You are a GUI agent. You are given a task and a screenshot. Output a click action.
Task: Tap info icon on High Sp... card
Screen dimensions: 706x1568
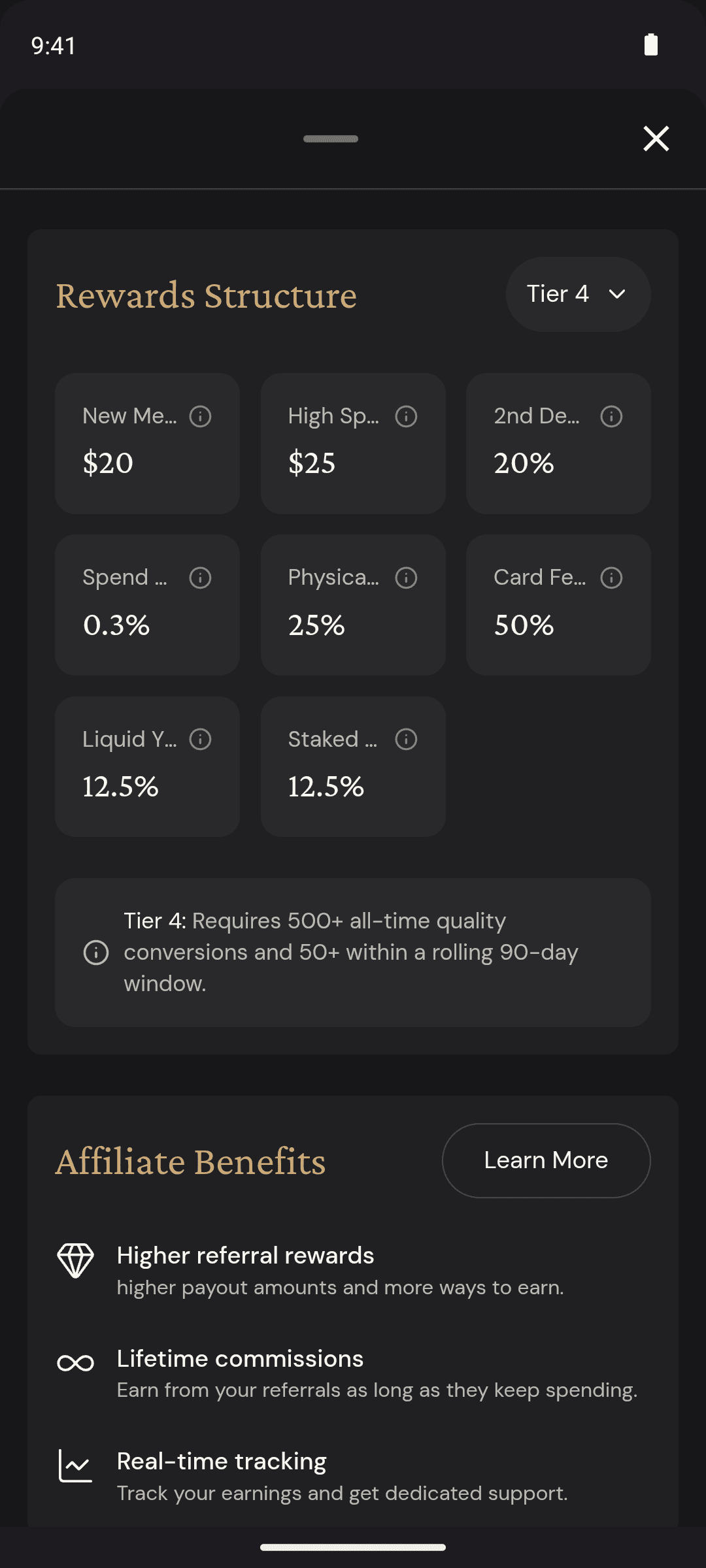pyautogui.click(x=406, y=416)
